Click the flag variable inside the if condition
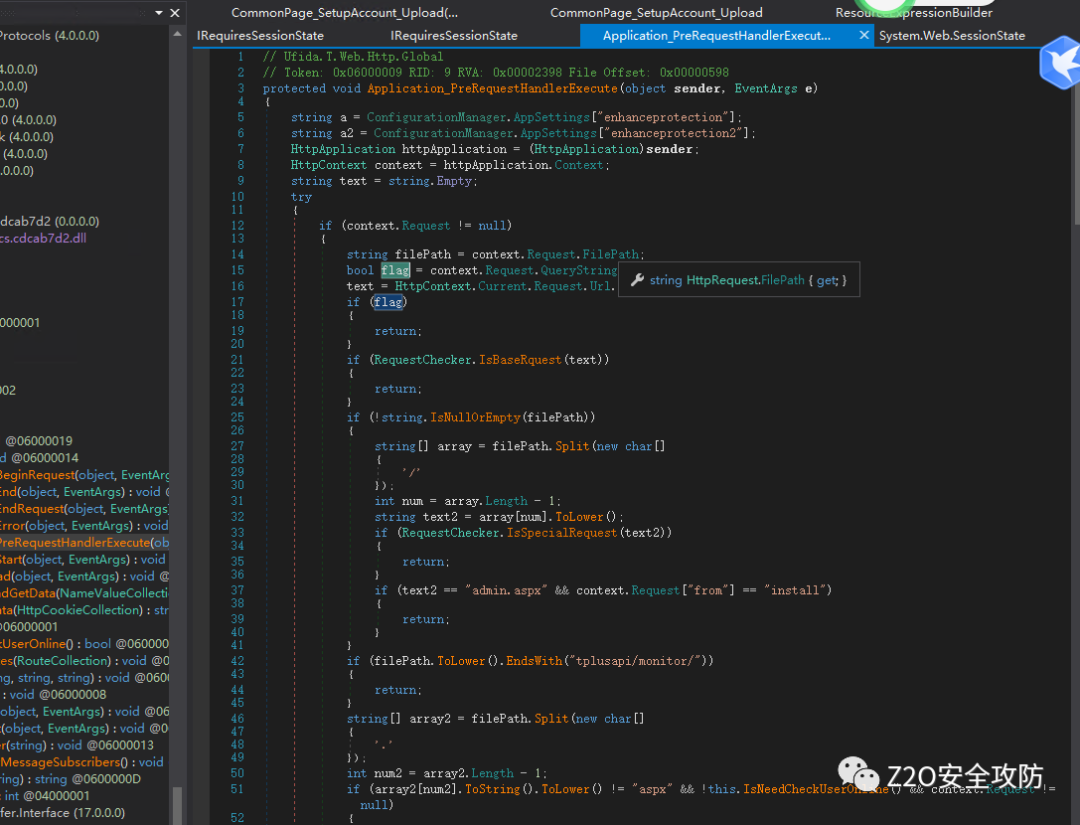1080x825 pixels. [389, 302]
